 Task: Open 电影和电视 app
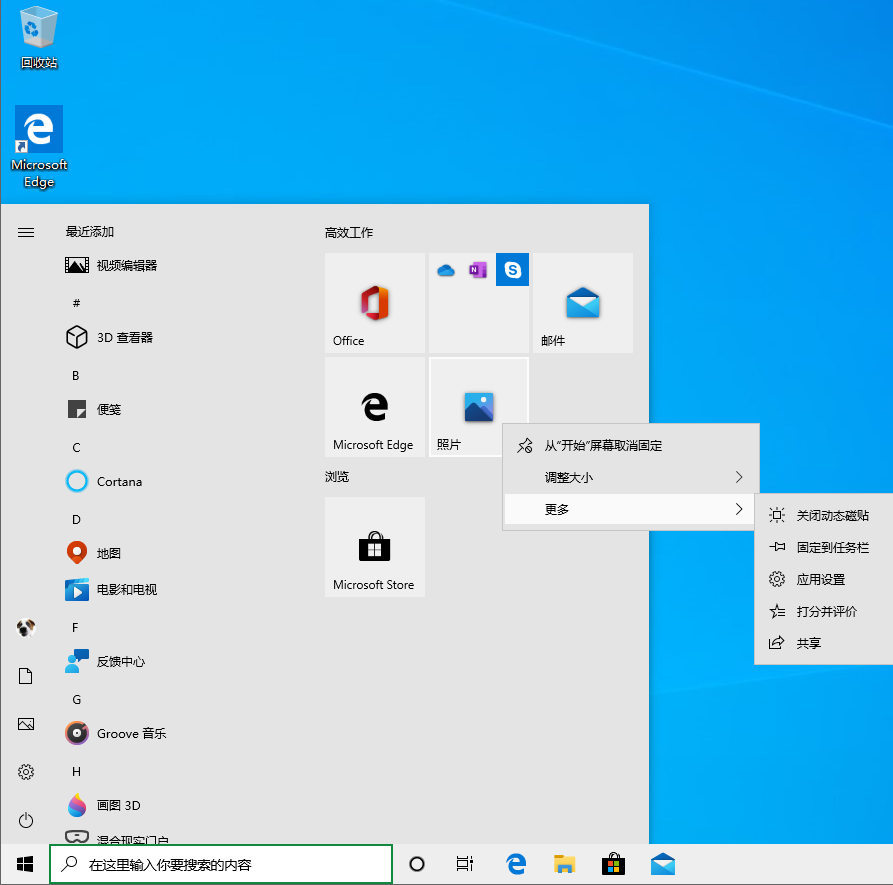(112, 589)
